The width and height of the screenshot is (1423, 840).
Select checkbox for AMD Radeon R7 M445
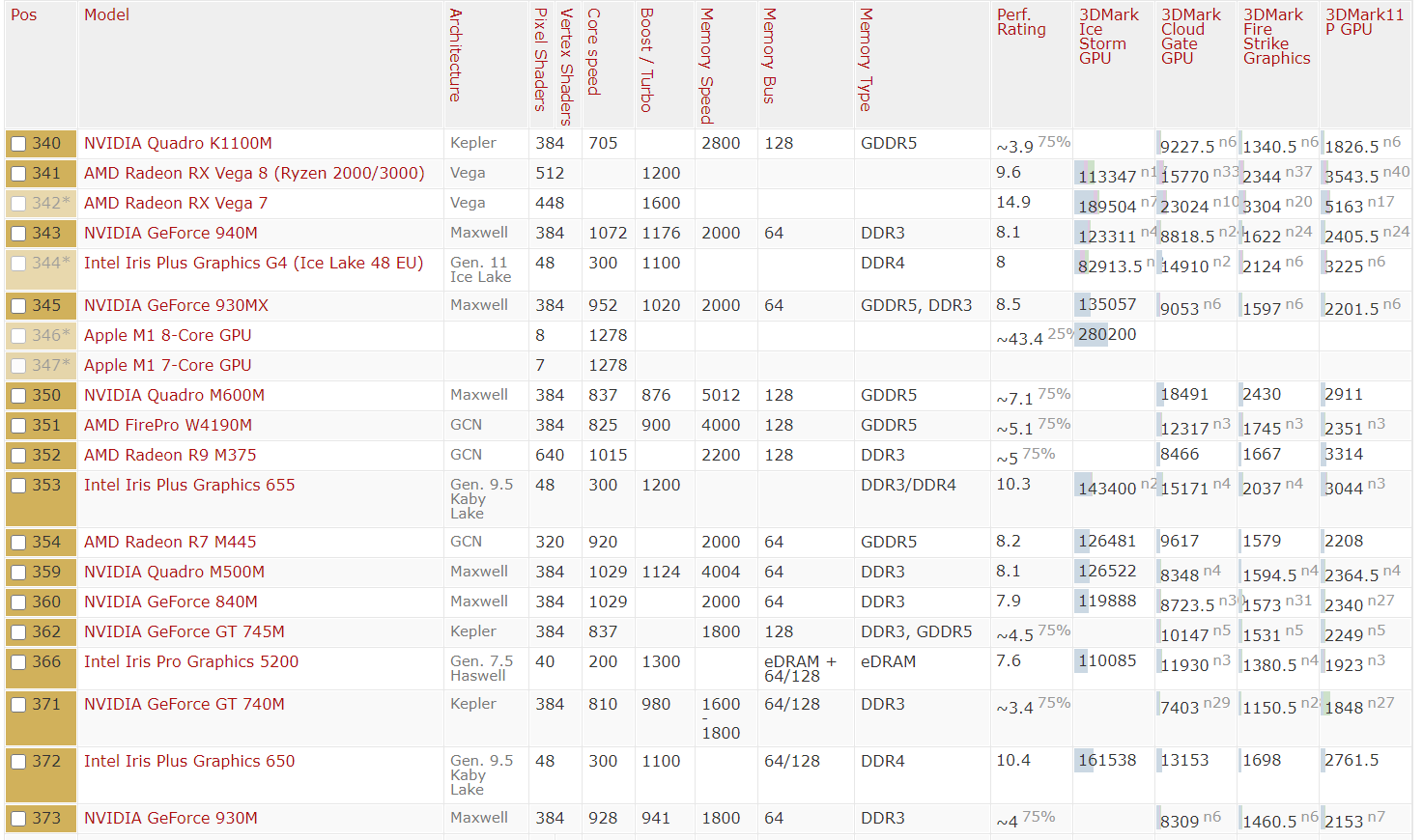coord(18,543)
